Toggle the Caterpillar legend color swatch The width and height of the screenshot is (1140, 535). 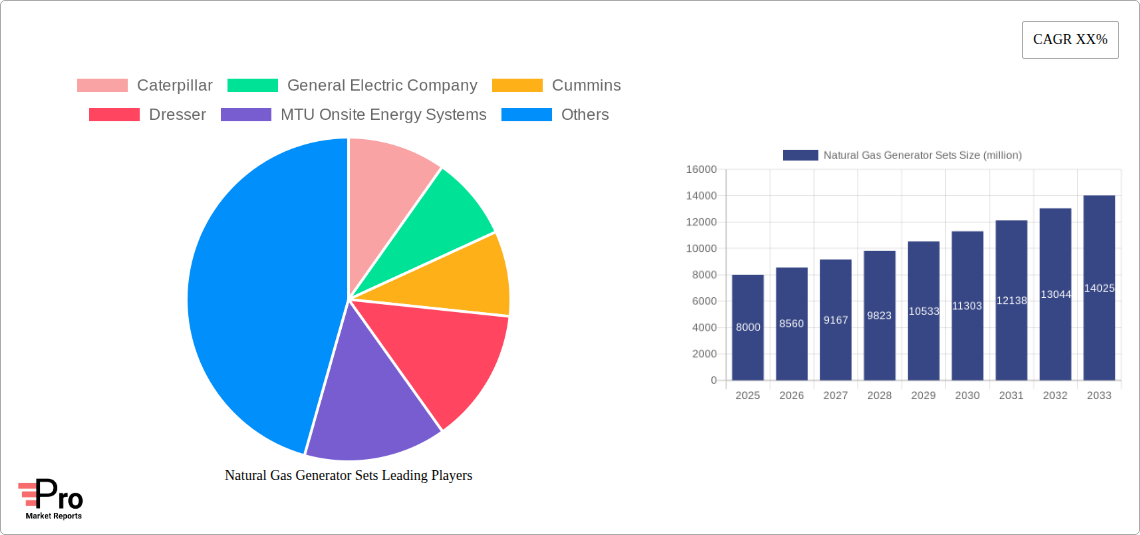[102, 86]
